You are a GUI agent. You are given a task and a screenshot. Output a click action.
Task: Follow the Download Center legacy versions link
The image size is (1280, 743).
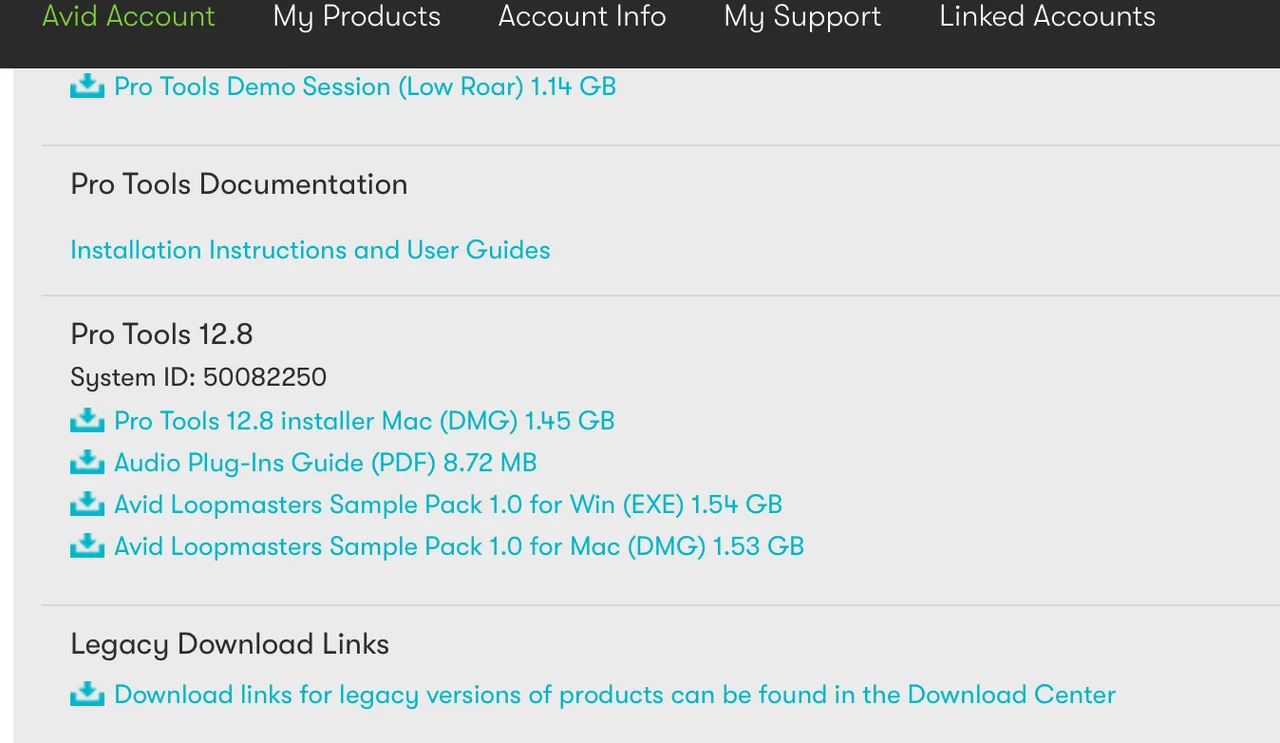(x=615, y=695)
